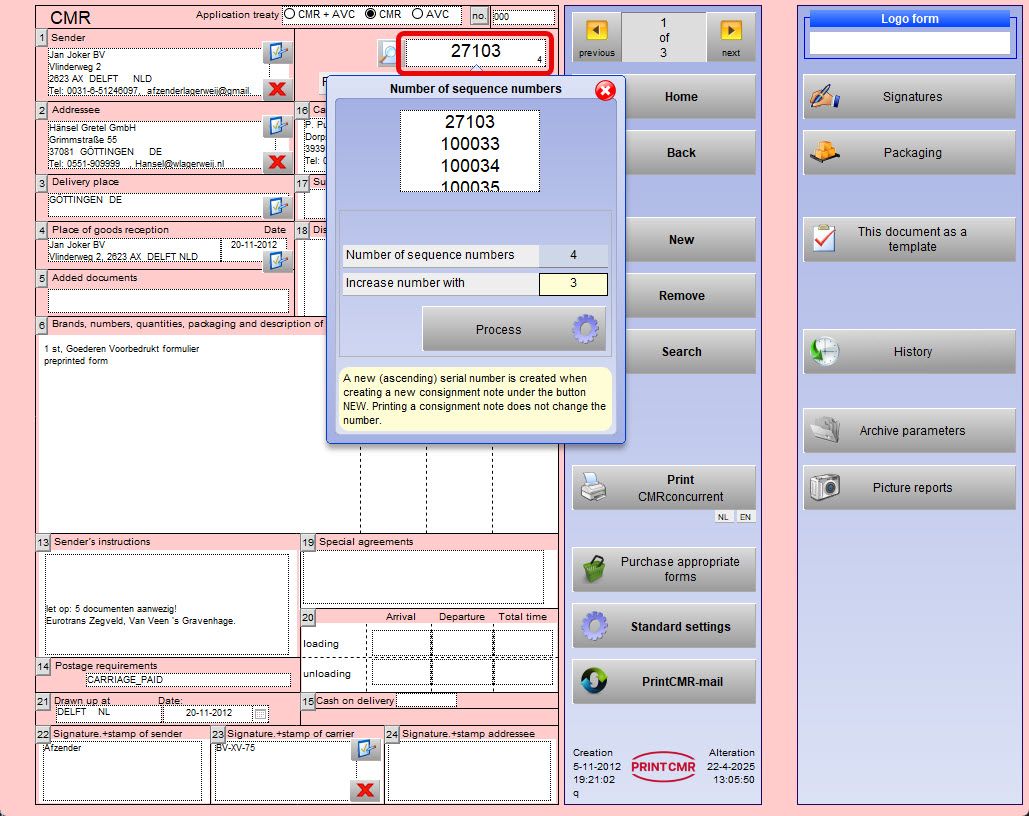Select the CMR + AVC radio option
Screen dimensions: 1029x816
tap(290, 15)
